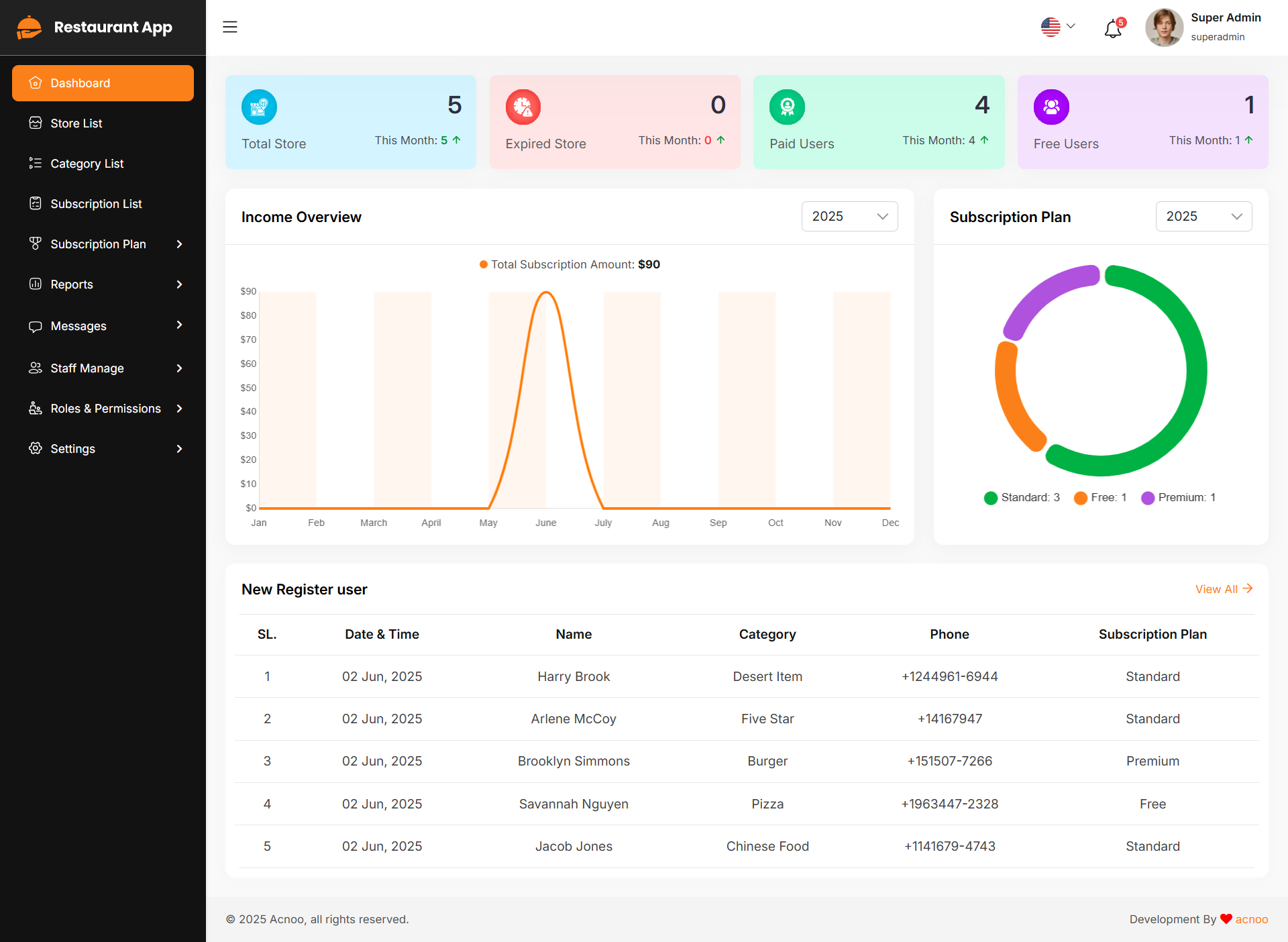Click the Paid Users badge icon

coord(787,107)
